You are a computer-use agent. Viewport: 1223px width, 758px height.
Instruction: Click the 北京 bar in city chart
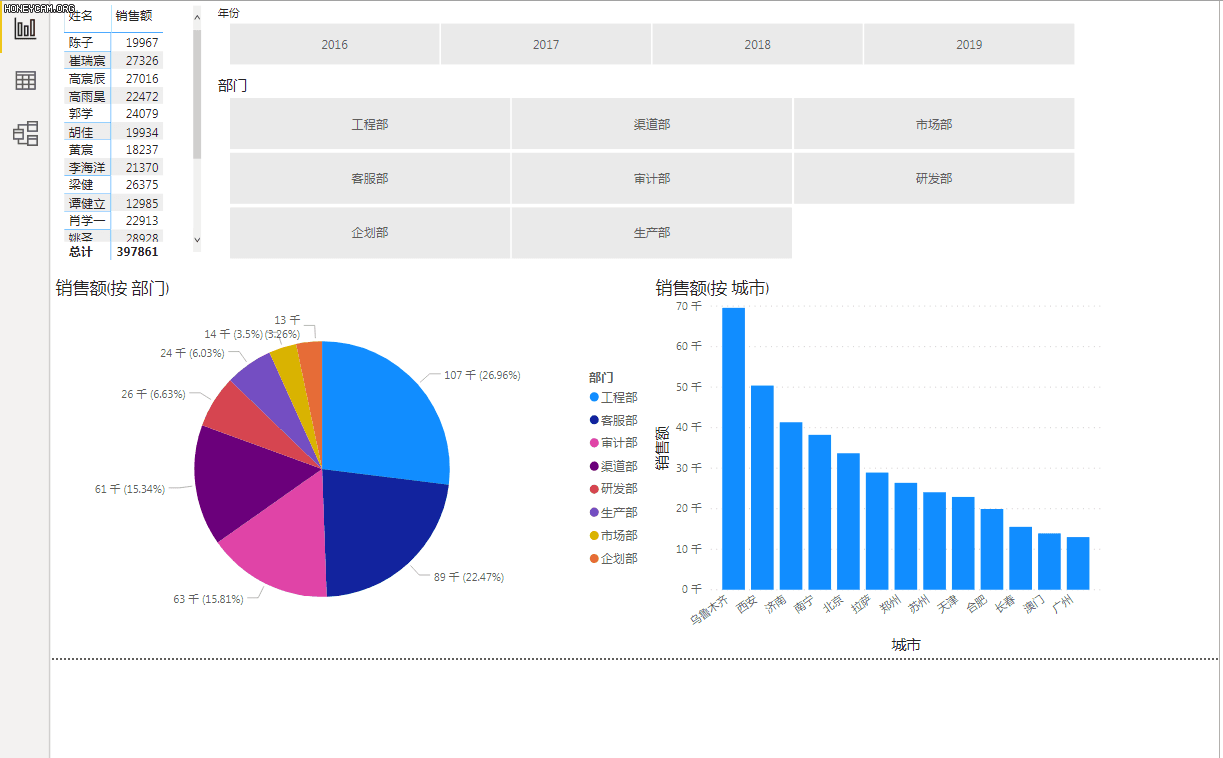[x=848, y=521]
